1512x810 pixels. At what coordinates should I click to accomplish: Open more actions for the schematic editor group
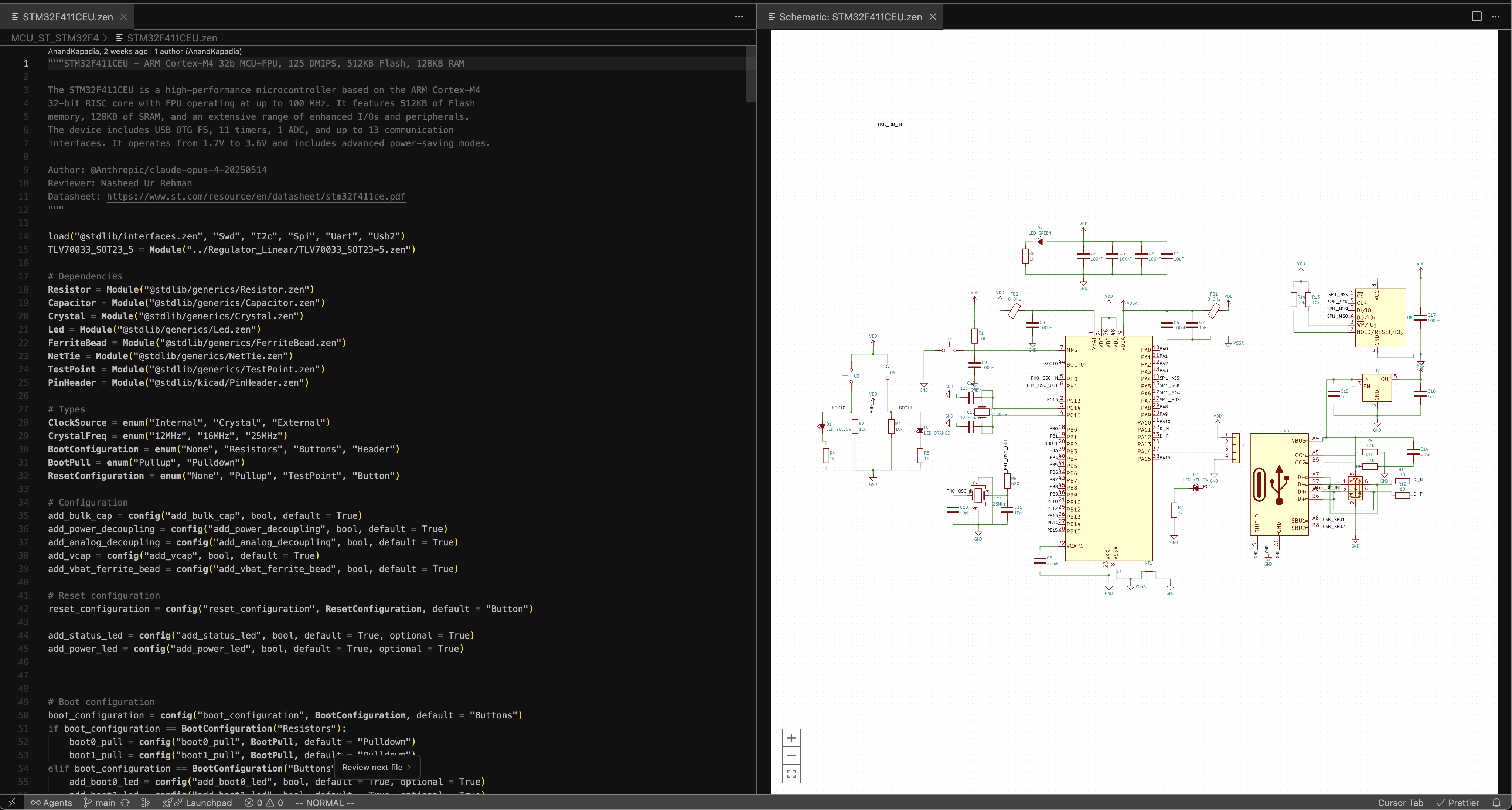[x=1496, y=16]
